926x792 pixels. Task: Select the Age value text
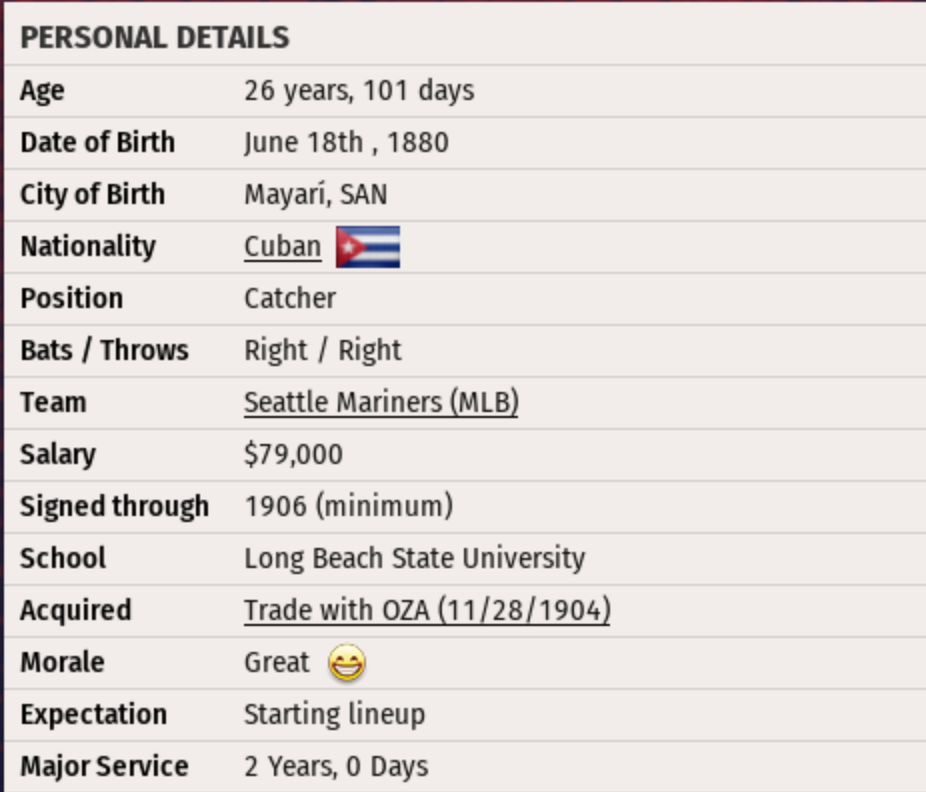point(359,91)
